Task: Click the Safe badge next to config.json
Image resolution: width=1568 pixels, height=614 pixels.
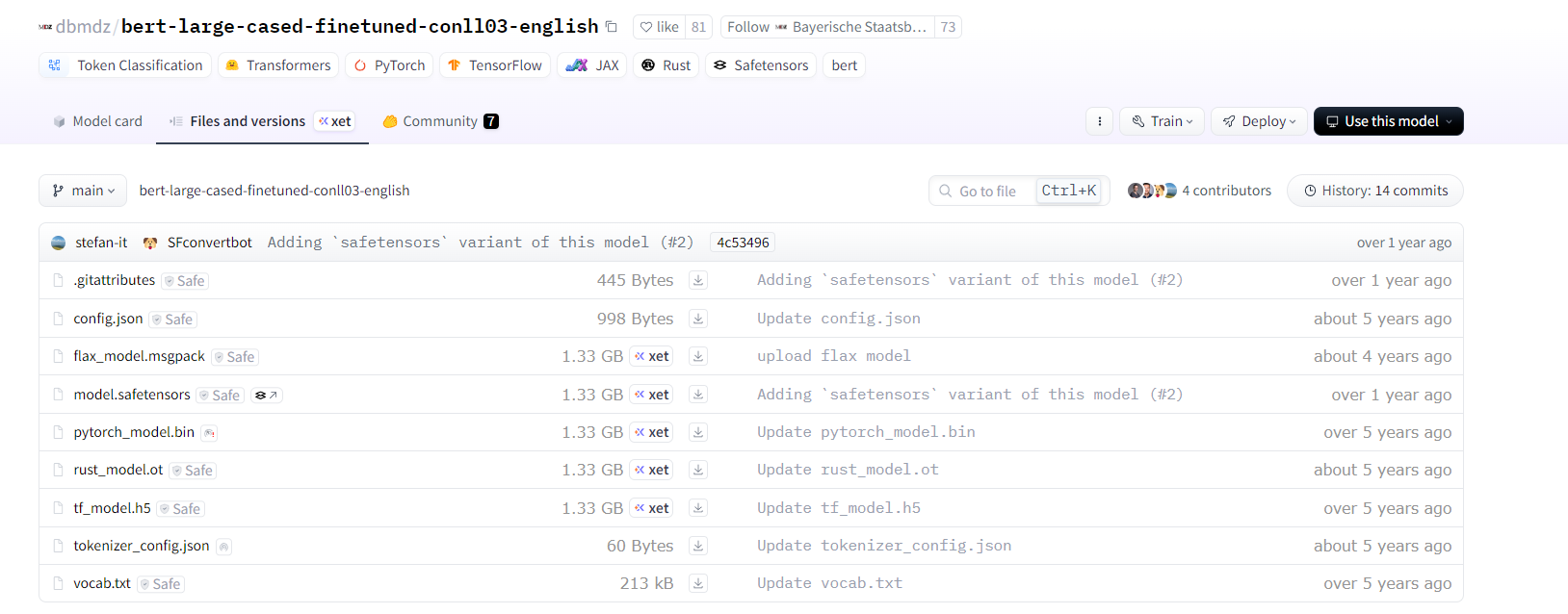Action: point(173,320)
